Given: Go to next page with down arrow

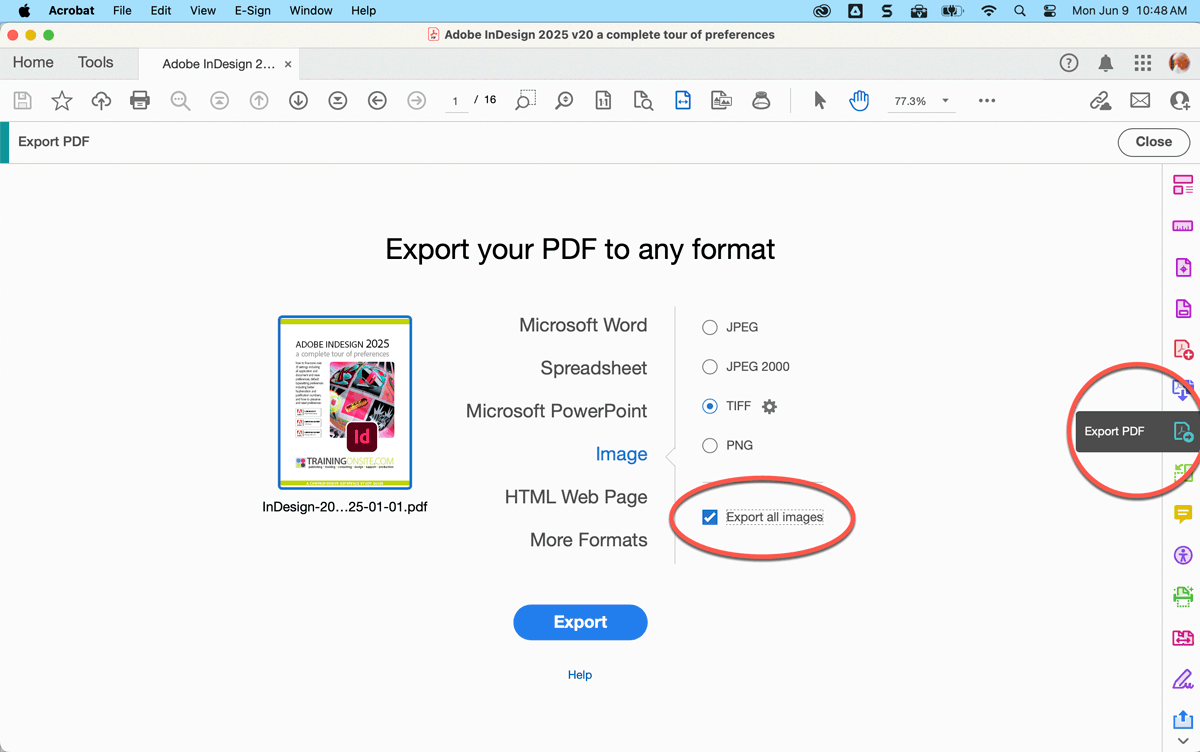Looking at the screenshot, I should [x=298, y=101].
